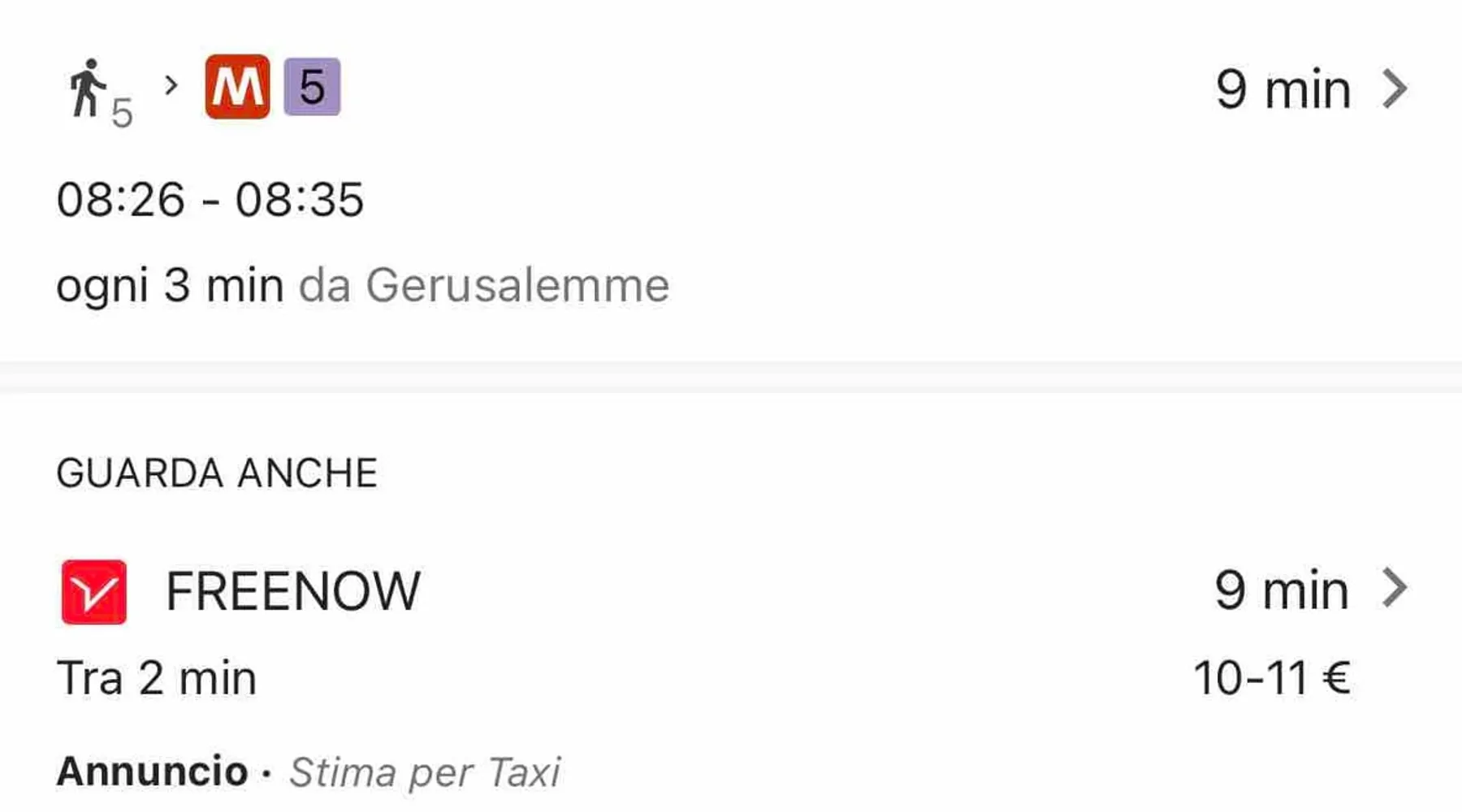Select the FREENOW provider name
This screenshot has height=812, width=1462.
[293, 591]
